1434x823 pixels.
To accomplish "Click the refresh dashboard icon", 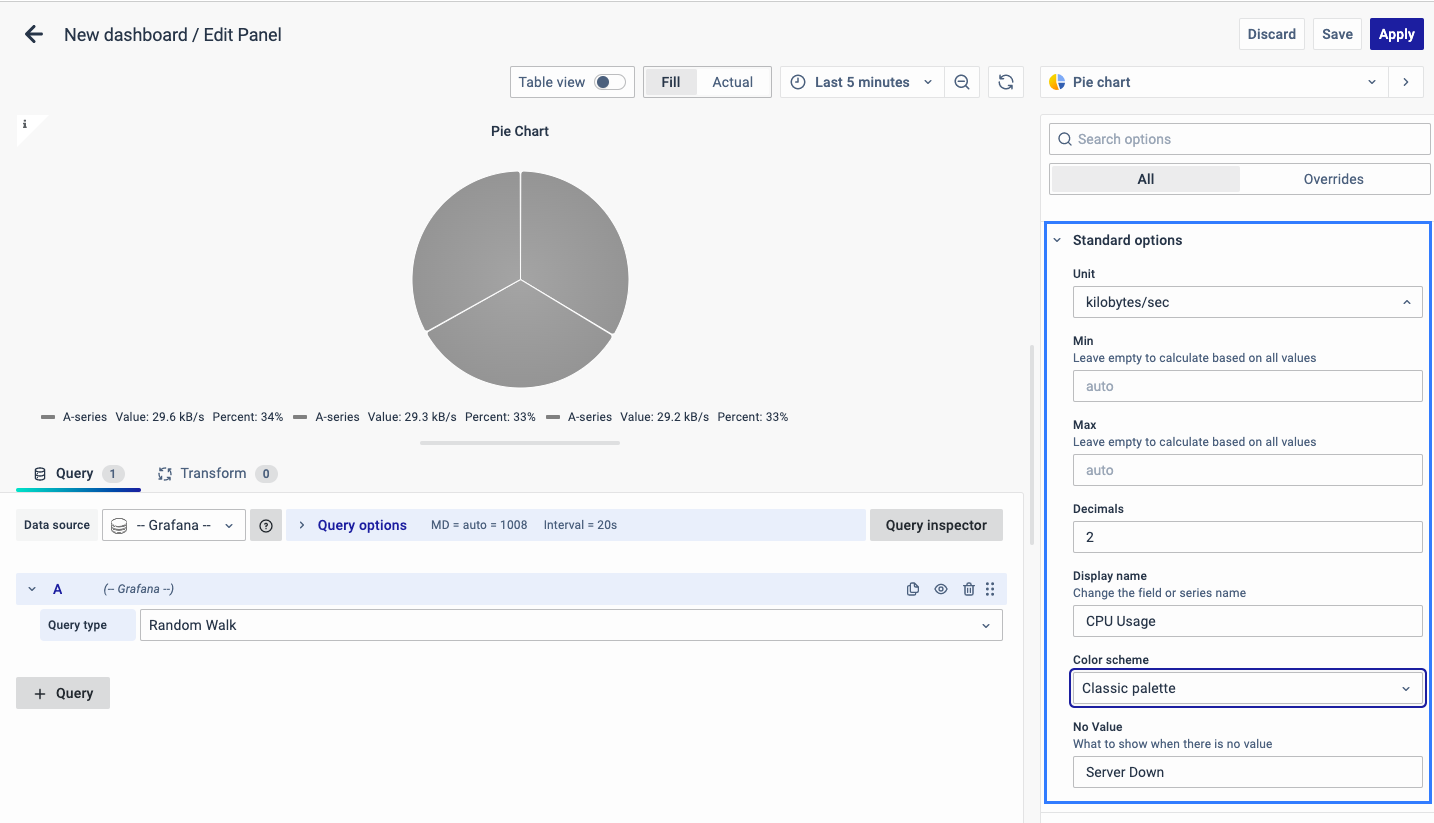I will coord(1006,82).
